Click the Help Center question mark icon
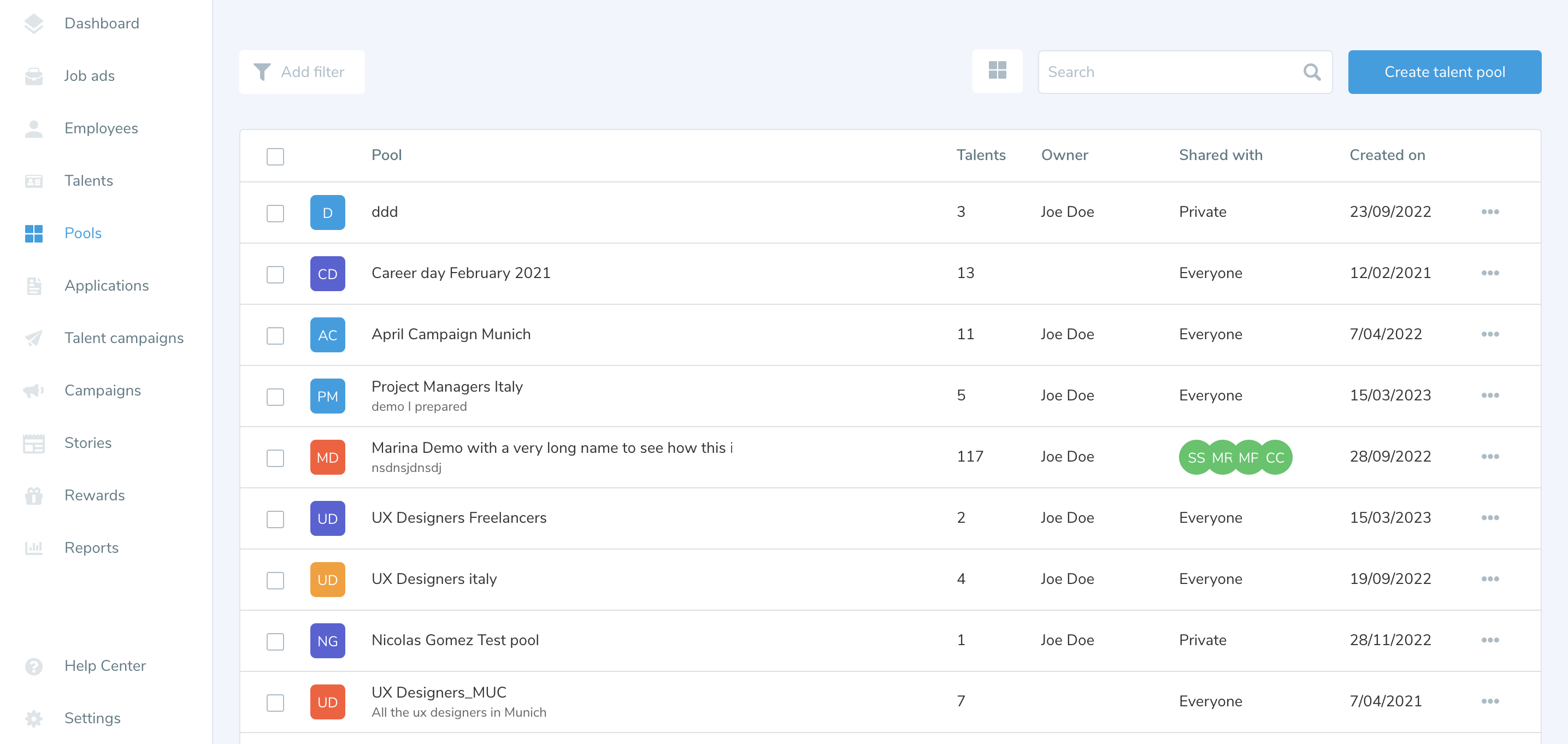Viewport: 1568px width, 744px height. (x=34, y=666)
